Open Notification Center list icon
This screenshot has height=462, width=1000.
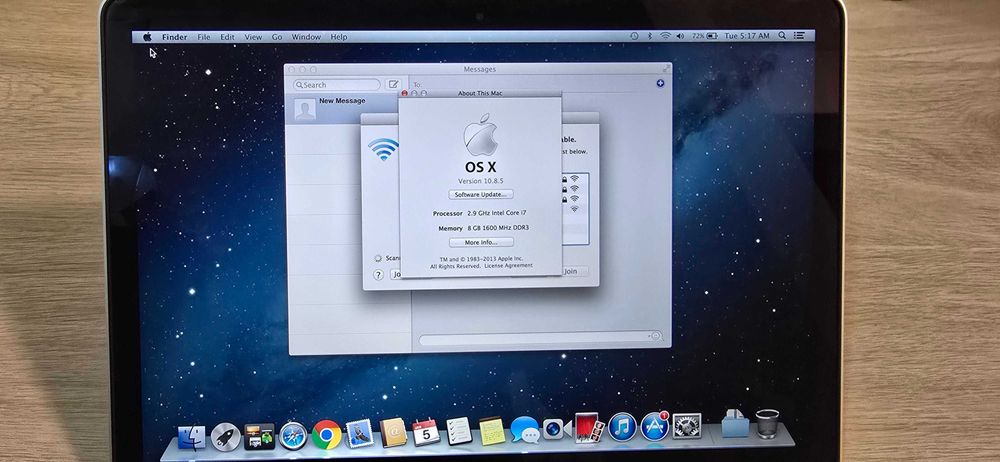tap(798, 36)
